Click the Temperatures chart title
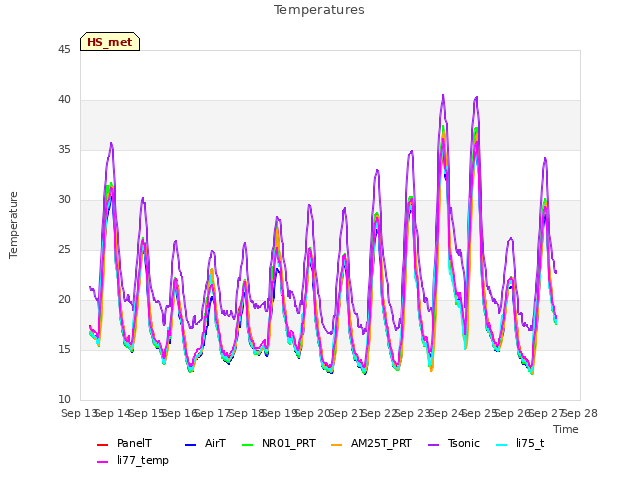The width and height of the screenshot is (640, 480). 319,10
